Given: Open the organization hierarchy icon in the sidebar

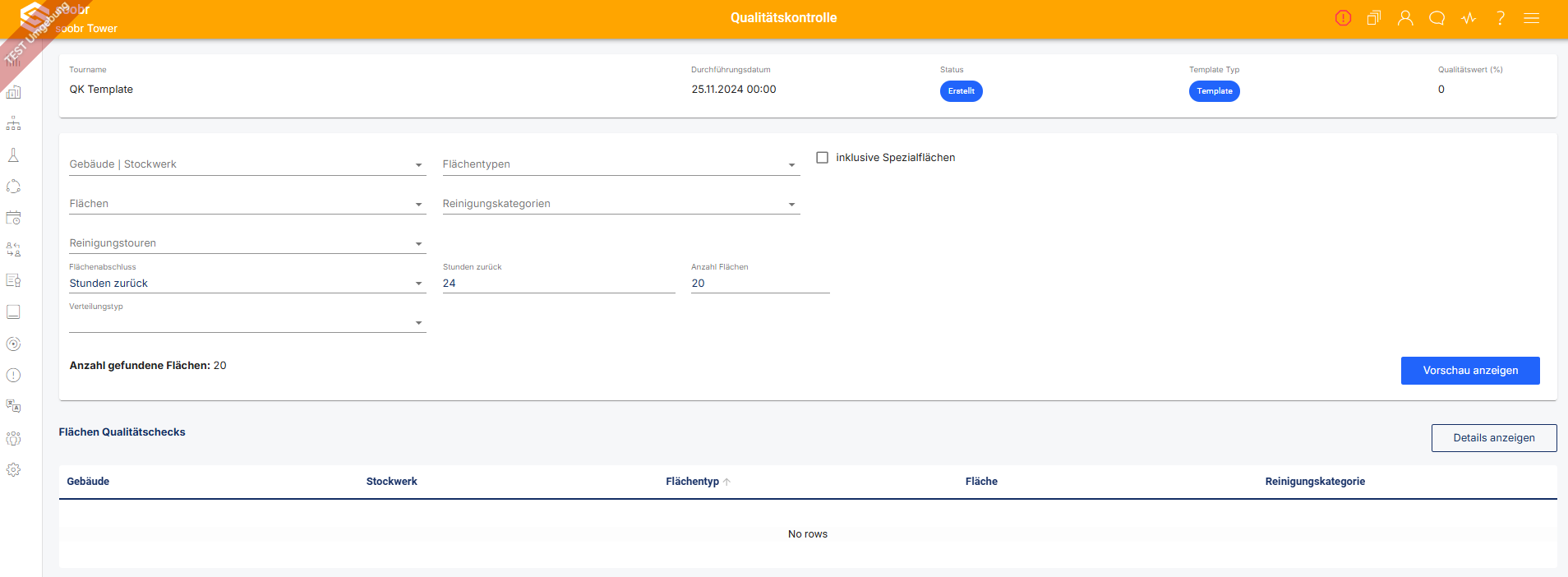Looking at the screenshot, I should 13,123.
